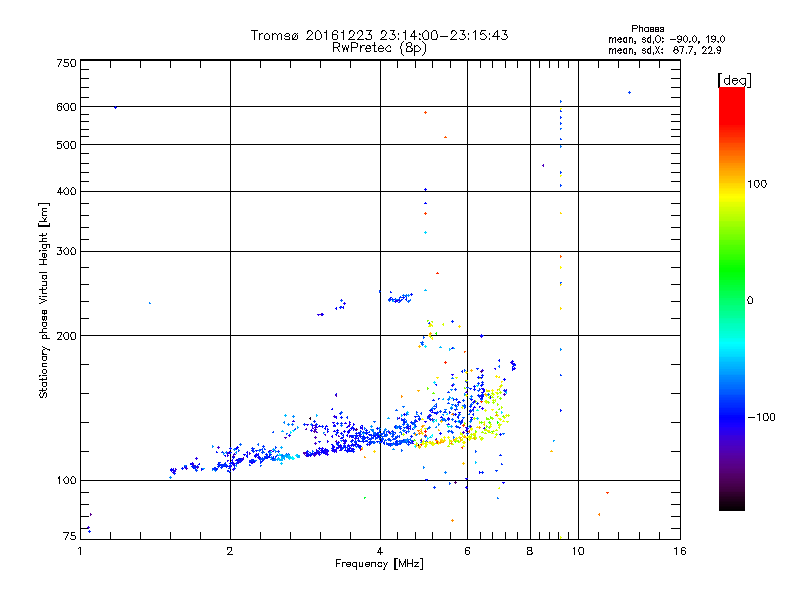Click the y-axis tick label '200'

(66, 336)
